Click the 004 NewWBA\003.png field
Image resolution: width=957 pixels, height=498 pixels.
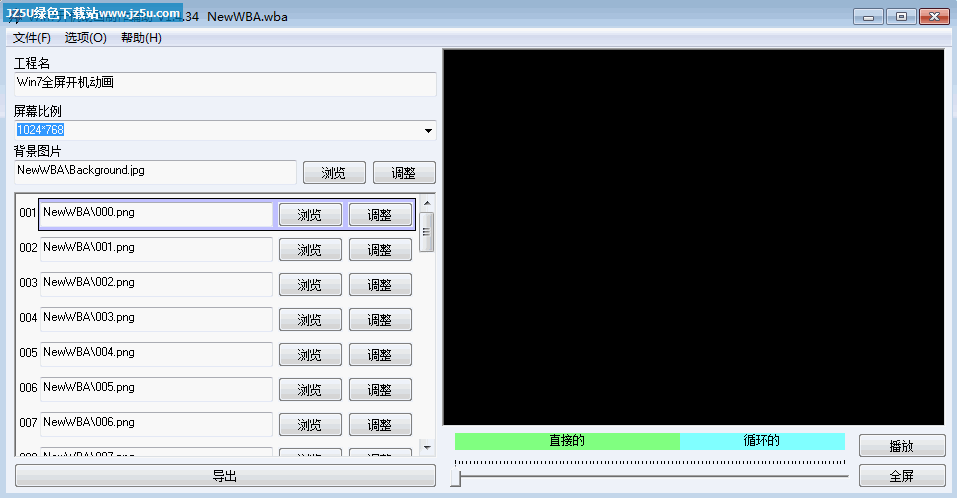[x=156, y=319]
